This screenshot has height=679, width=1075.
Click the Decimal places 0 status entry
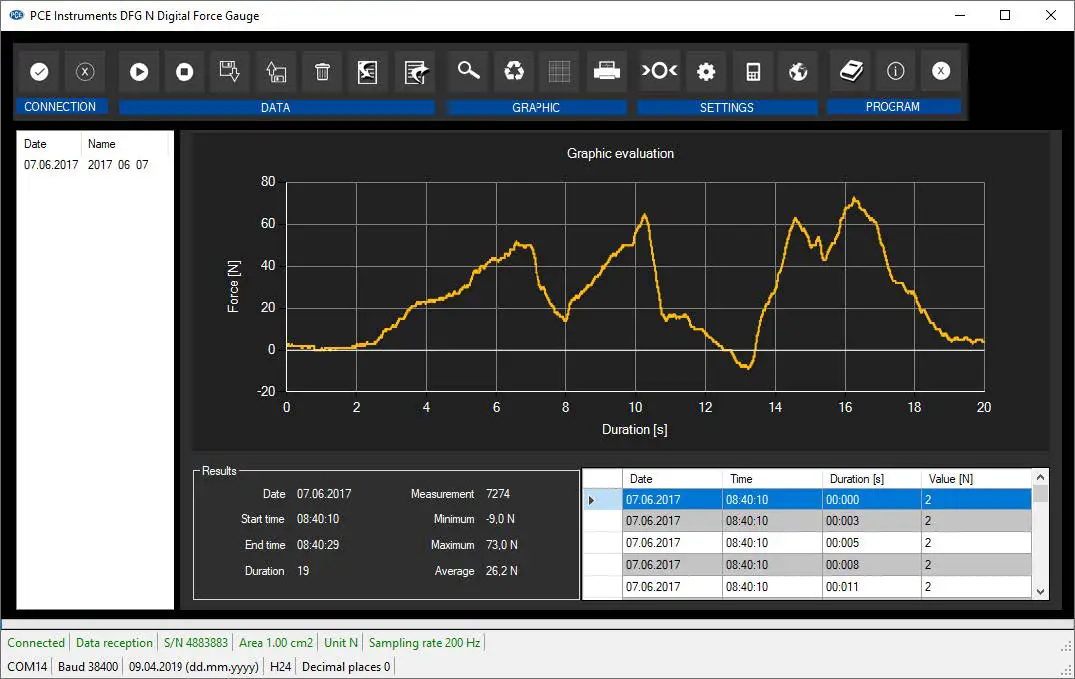tap(346, 667)
